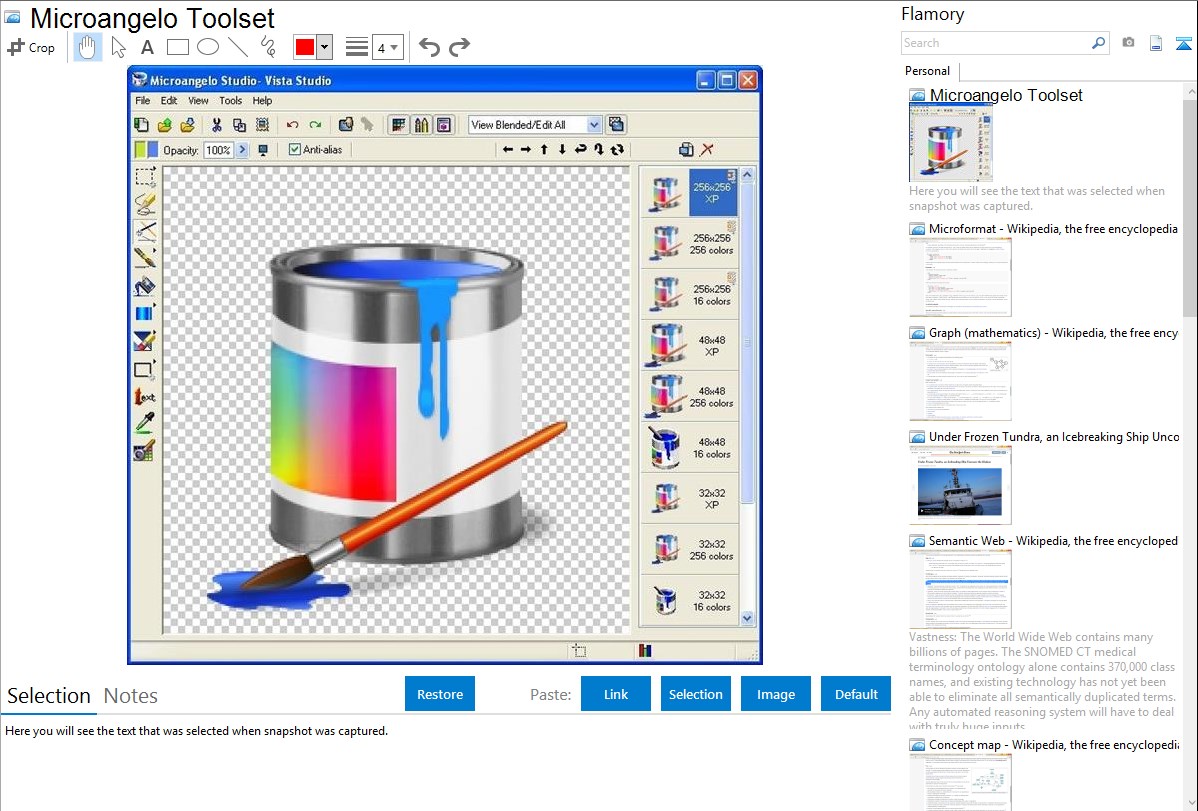The width and height of the screenshot is (1198, 811).
Task: Select the ellipse shape tool
Action: [x=208, y=47]
